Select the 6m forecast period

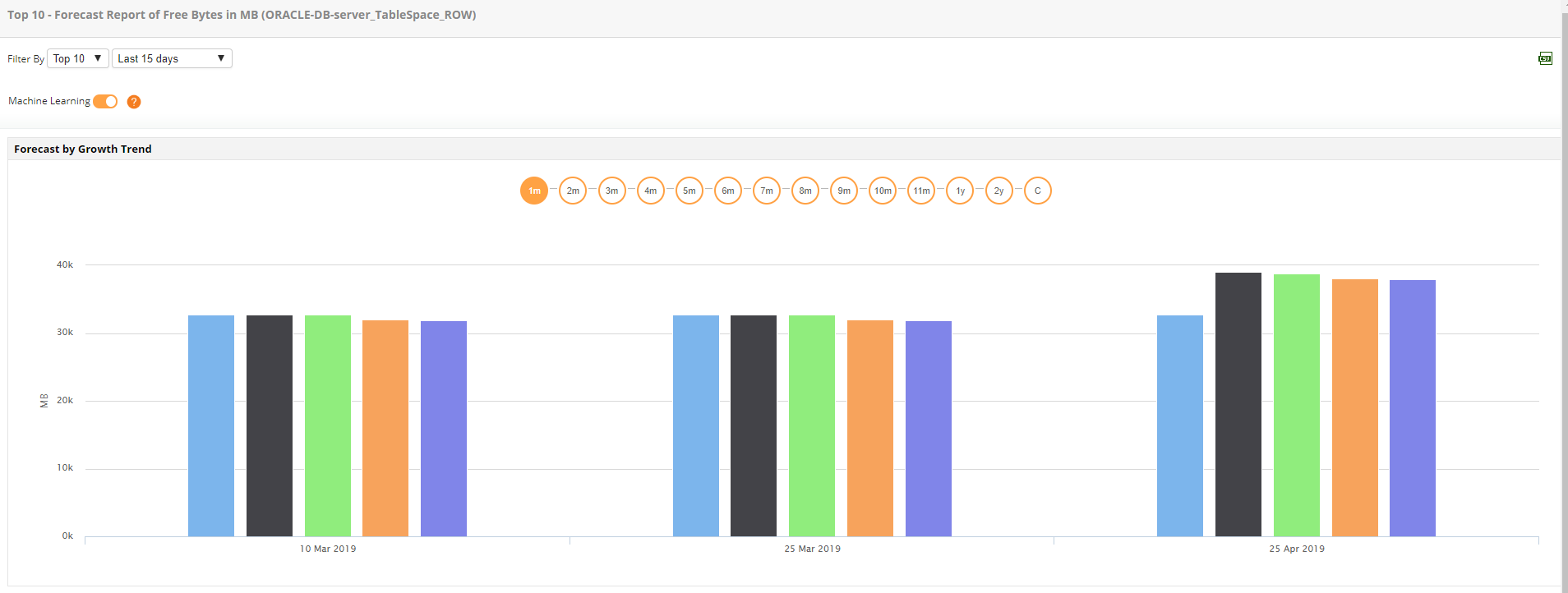click(728, 191)
